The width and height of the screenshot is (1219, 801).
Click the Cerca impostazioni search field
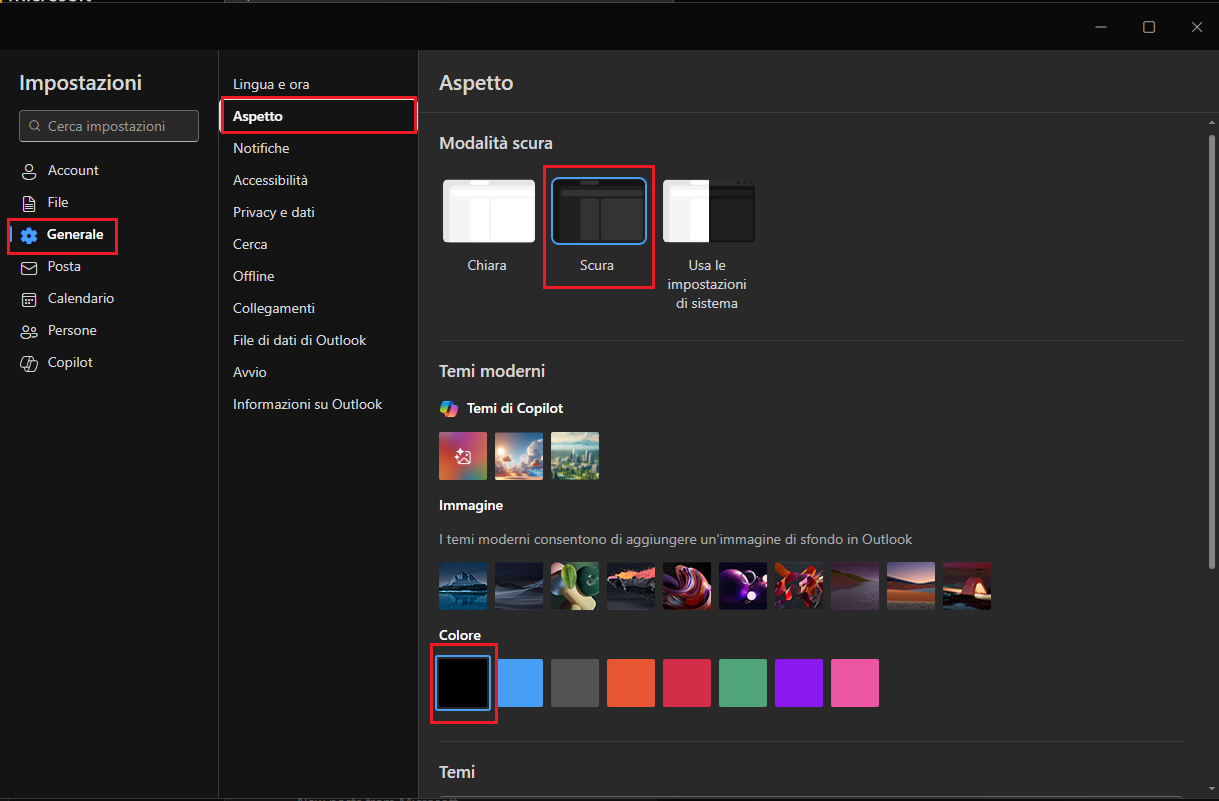[x=109, y=126]
